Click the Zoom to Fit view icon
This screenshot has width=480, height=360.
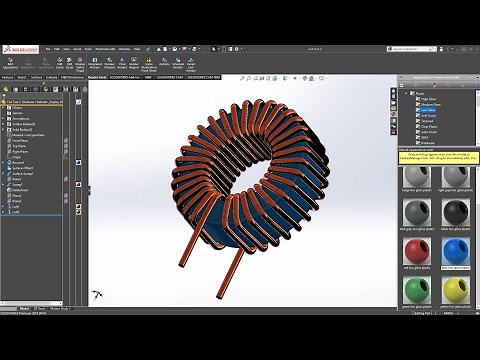pos(243,79)
